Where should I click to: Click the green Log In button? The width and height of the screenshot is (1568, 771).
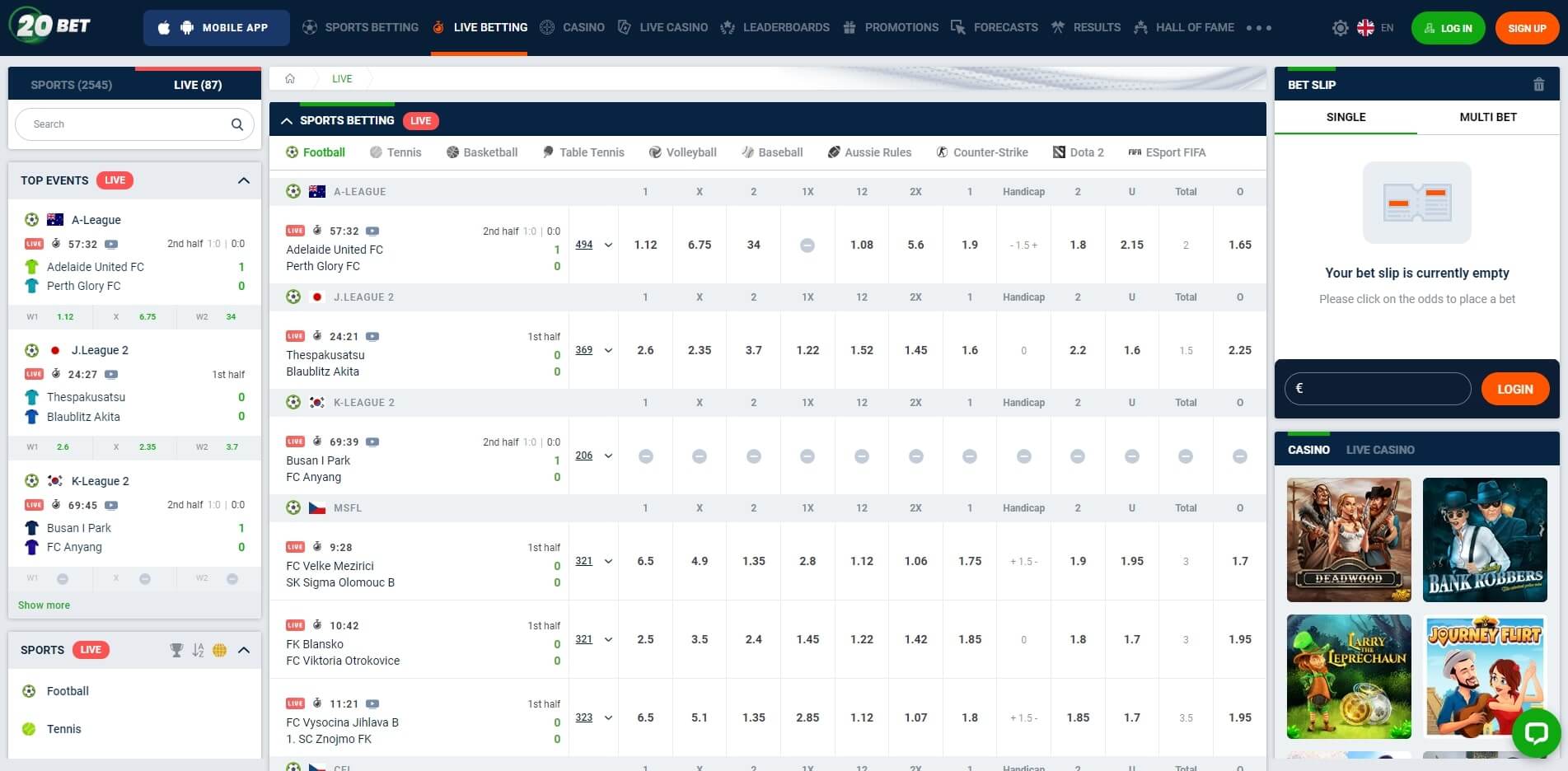(1448, 28)
